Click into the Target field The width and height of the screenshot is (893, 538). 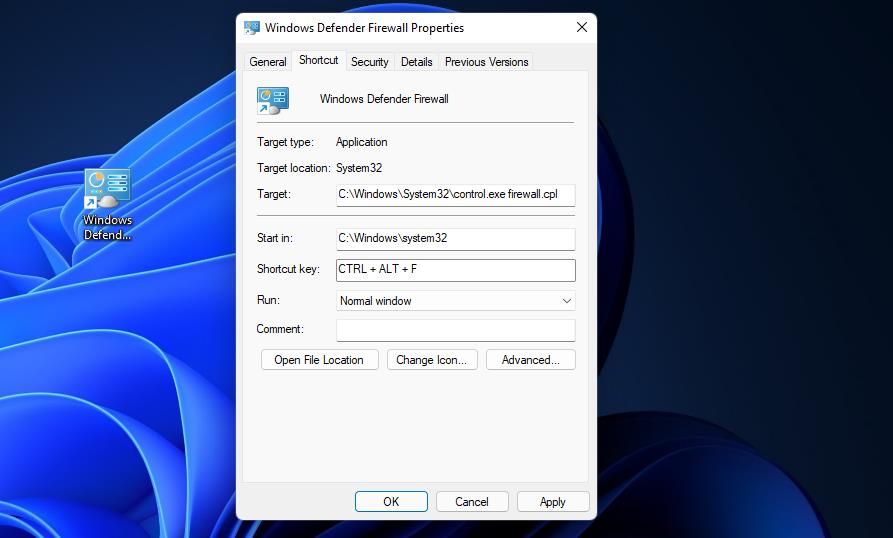456,195
